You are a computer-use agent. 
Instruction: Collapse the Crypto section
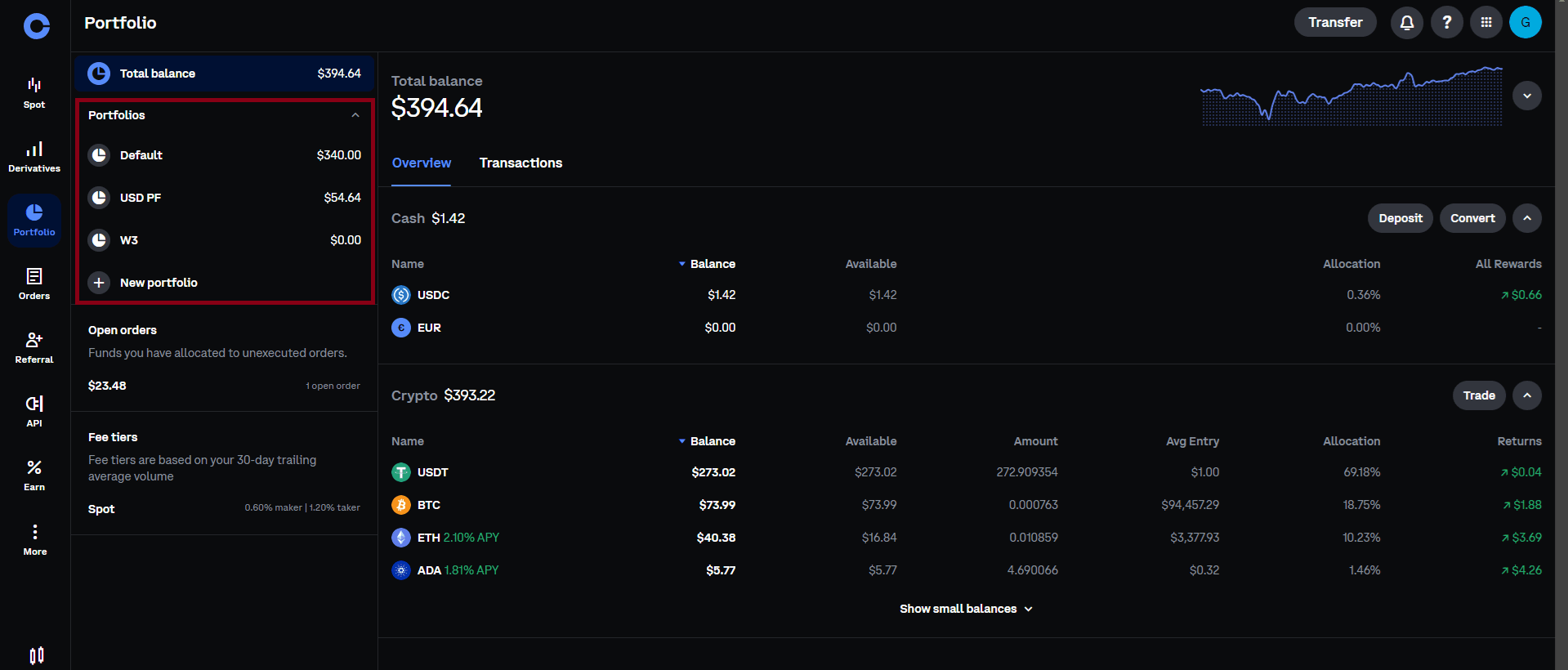[x=1527, y=395]
